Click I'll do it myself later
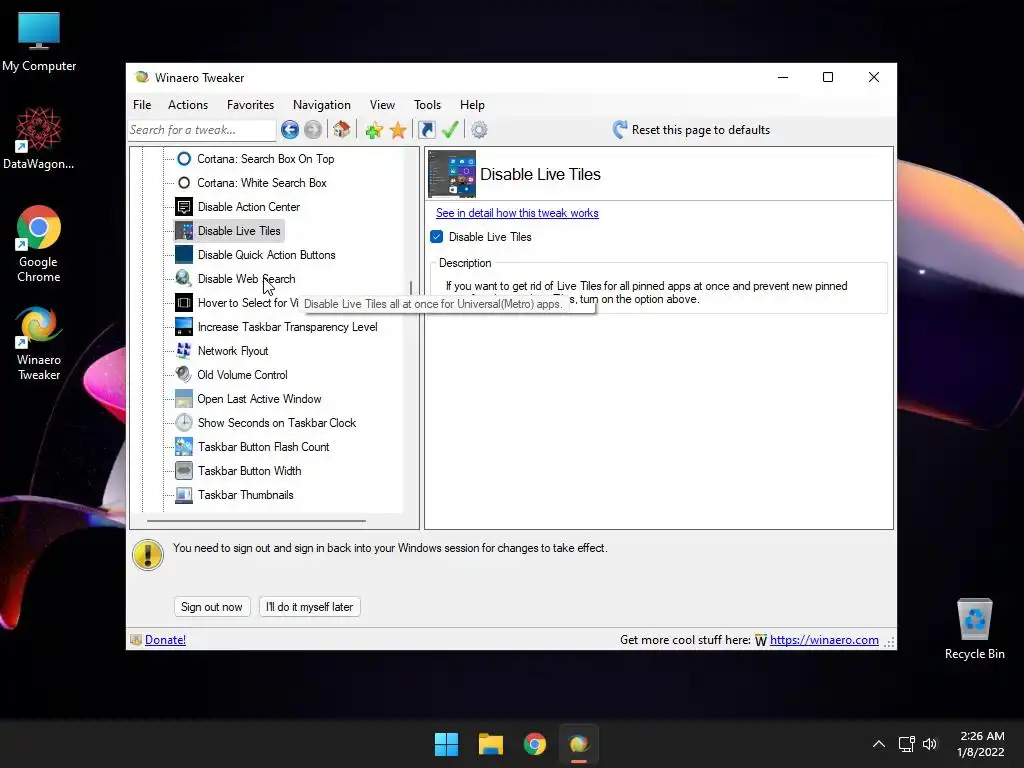Screen dimensions: 1024x768 310,607
